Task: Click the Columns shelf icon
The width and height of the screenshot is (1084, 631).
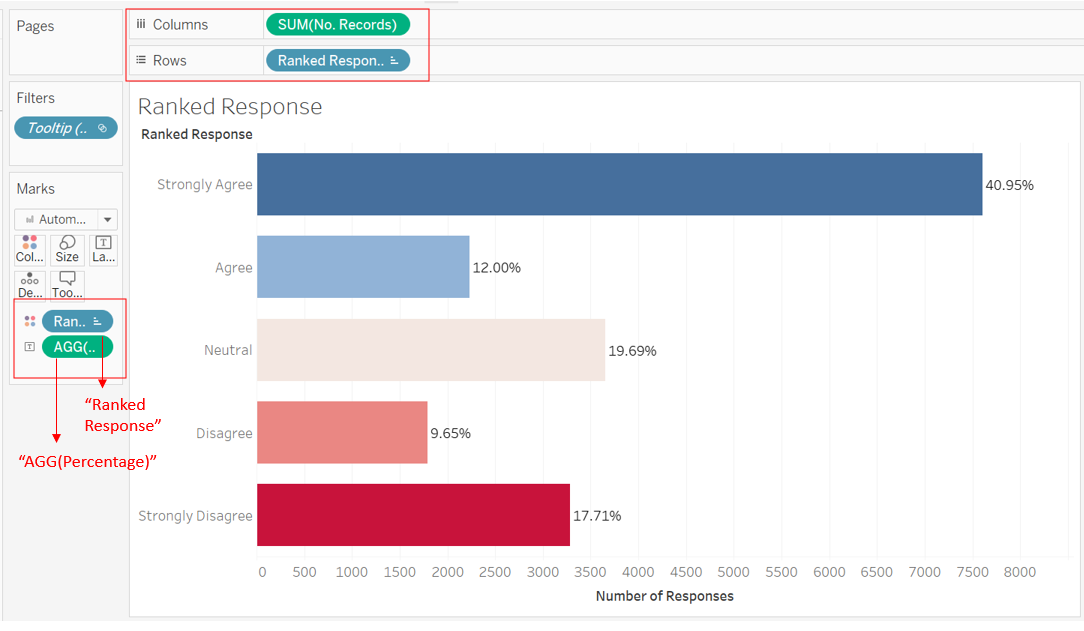Action: pyautogui.click(x=141, y=24)
